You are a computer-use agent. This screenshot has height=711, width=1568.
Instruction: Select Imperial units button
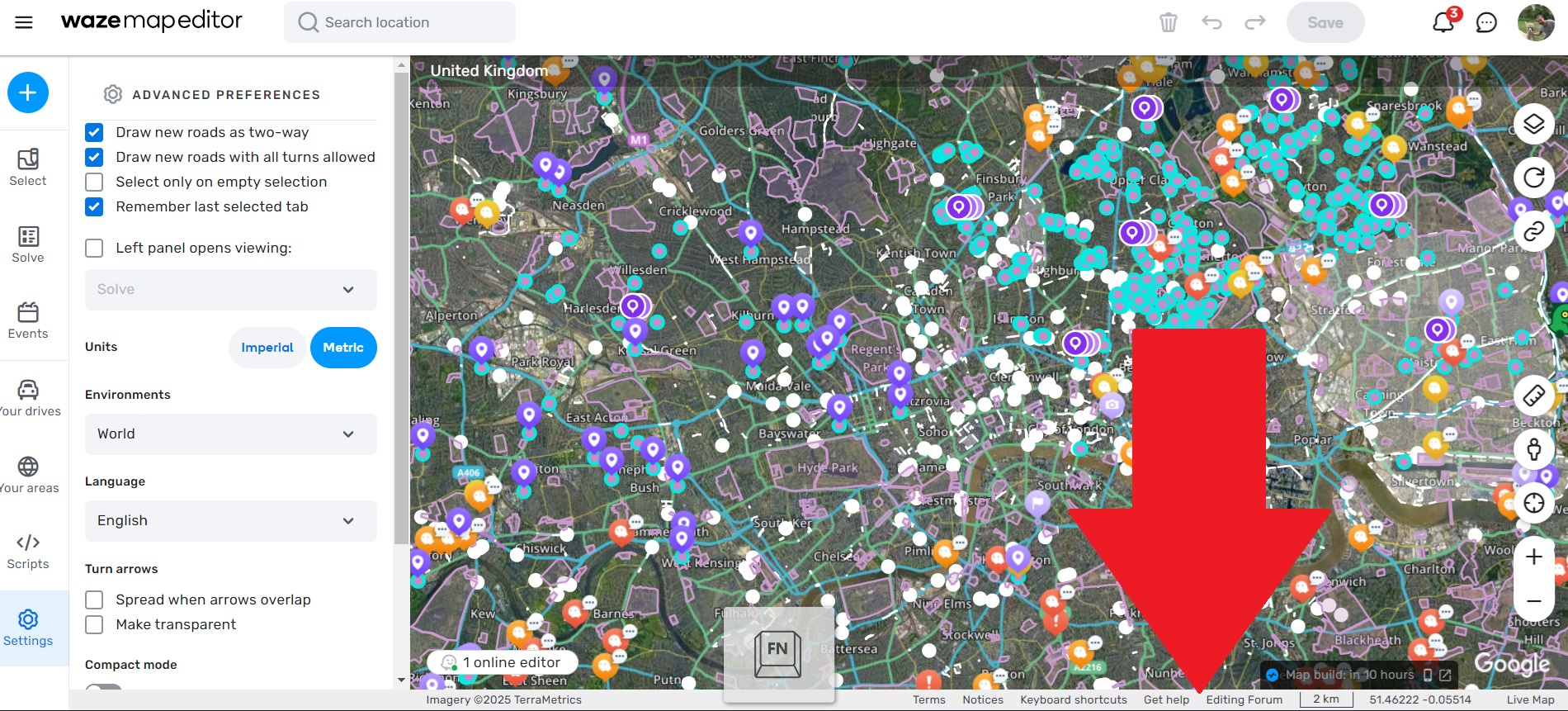pos(267,348)
